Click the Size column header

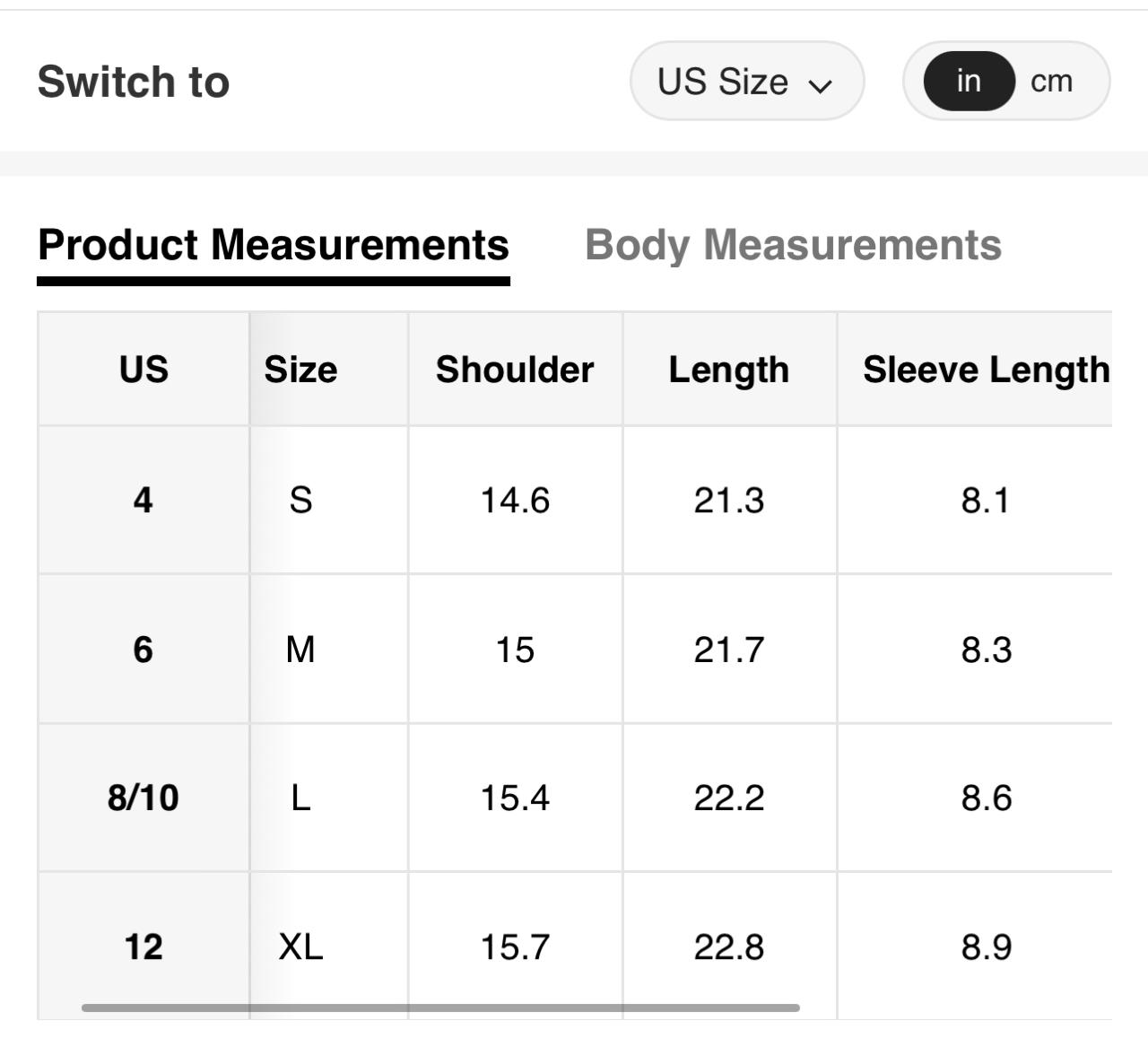[300, 370]
